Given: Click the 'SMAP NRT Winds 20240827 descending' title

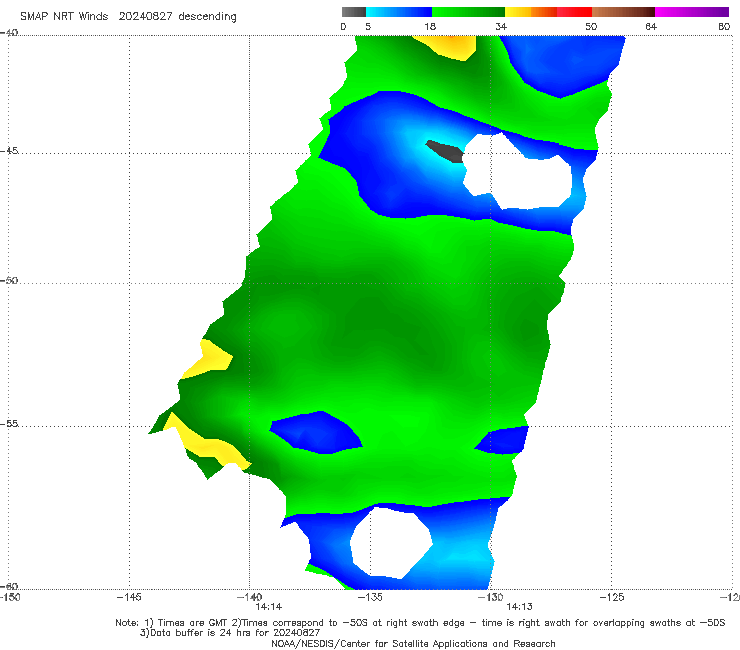Looking at the screenshot, I should coord(128,17).
